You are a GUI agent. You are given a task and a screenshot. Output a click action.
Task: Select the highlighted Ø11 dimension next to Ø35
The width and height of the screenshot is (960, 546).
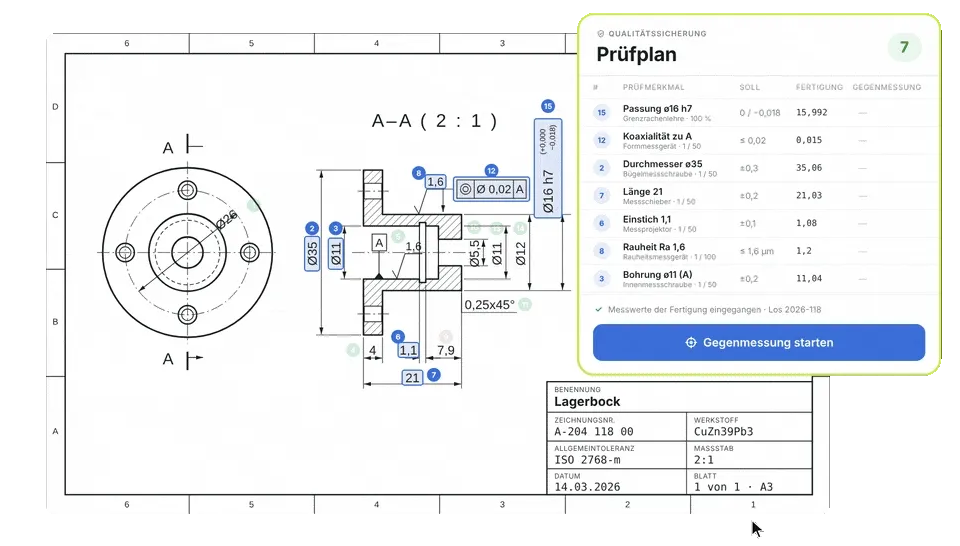(336, 253)
